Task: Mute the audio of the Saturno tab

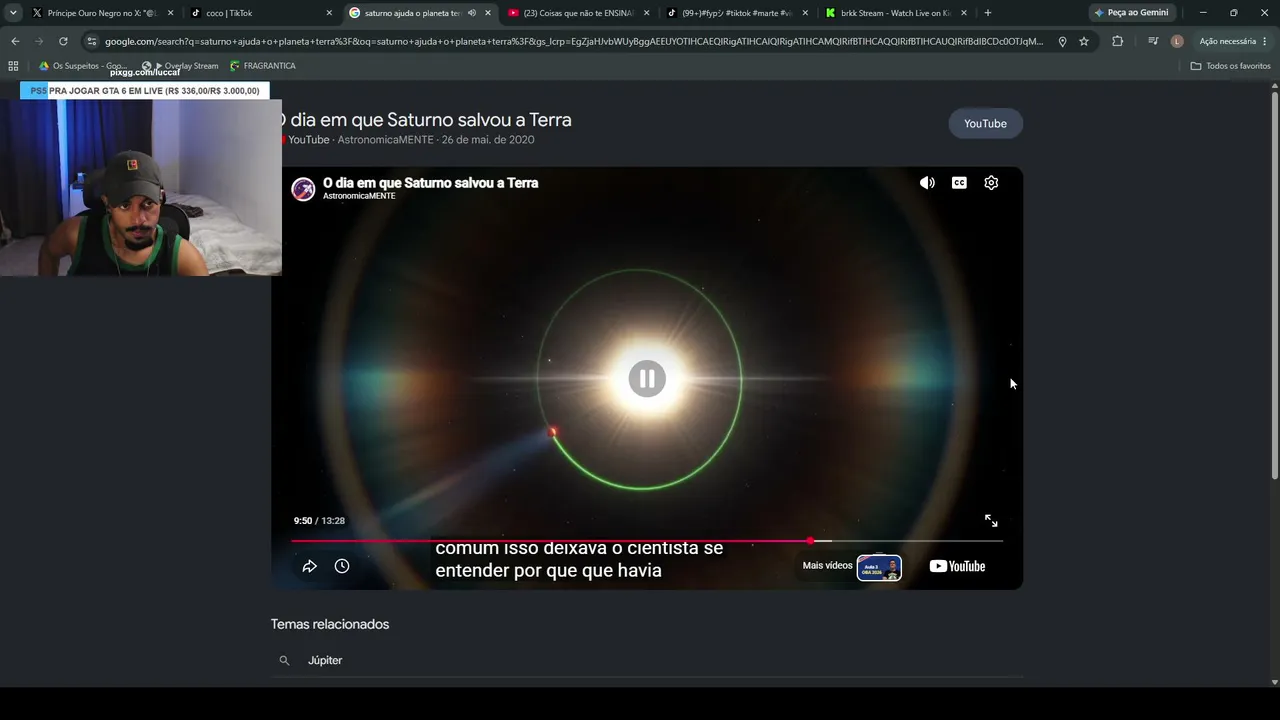Action: [472, 13]
